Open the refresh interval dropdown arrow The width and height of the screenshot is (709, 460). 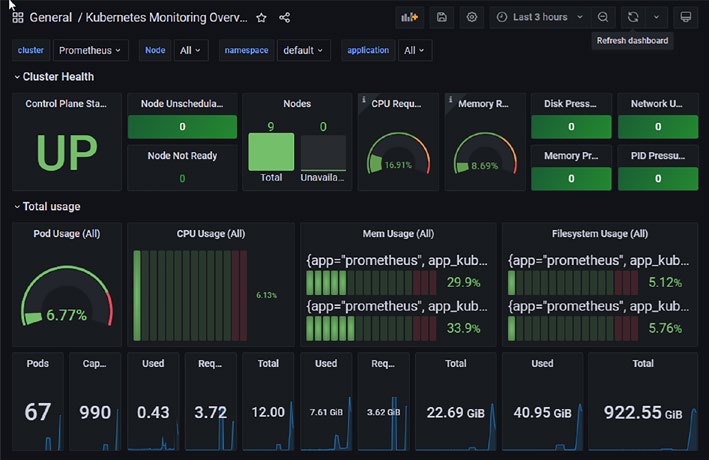[656, 18]
